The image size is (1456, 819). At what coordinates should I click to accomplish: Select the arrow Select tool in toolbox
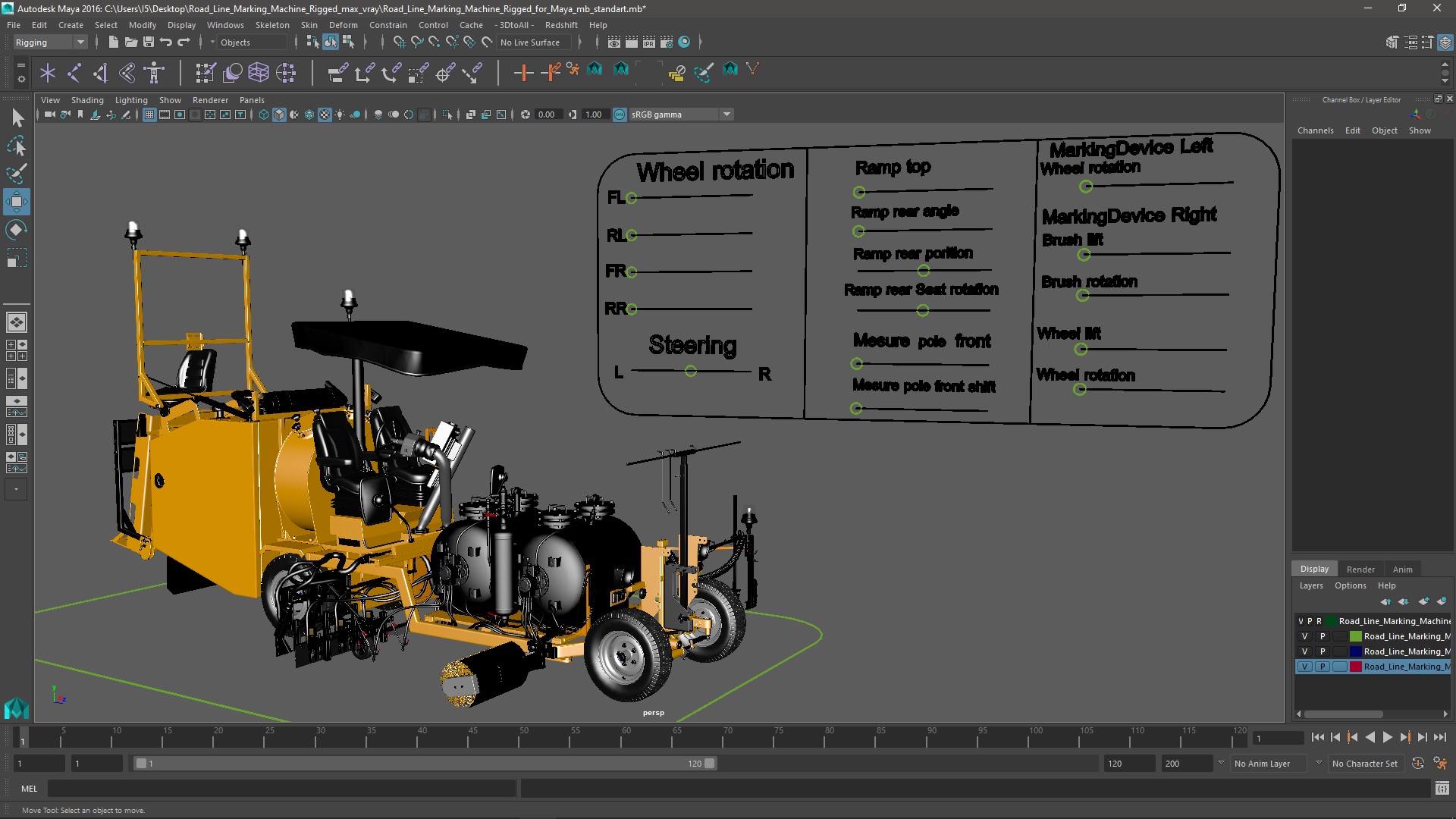pyautogui.click(x=17, y=118)
